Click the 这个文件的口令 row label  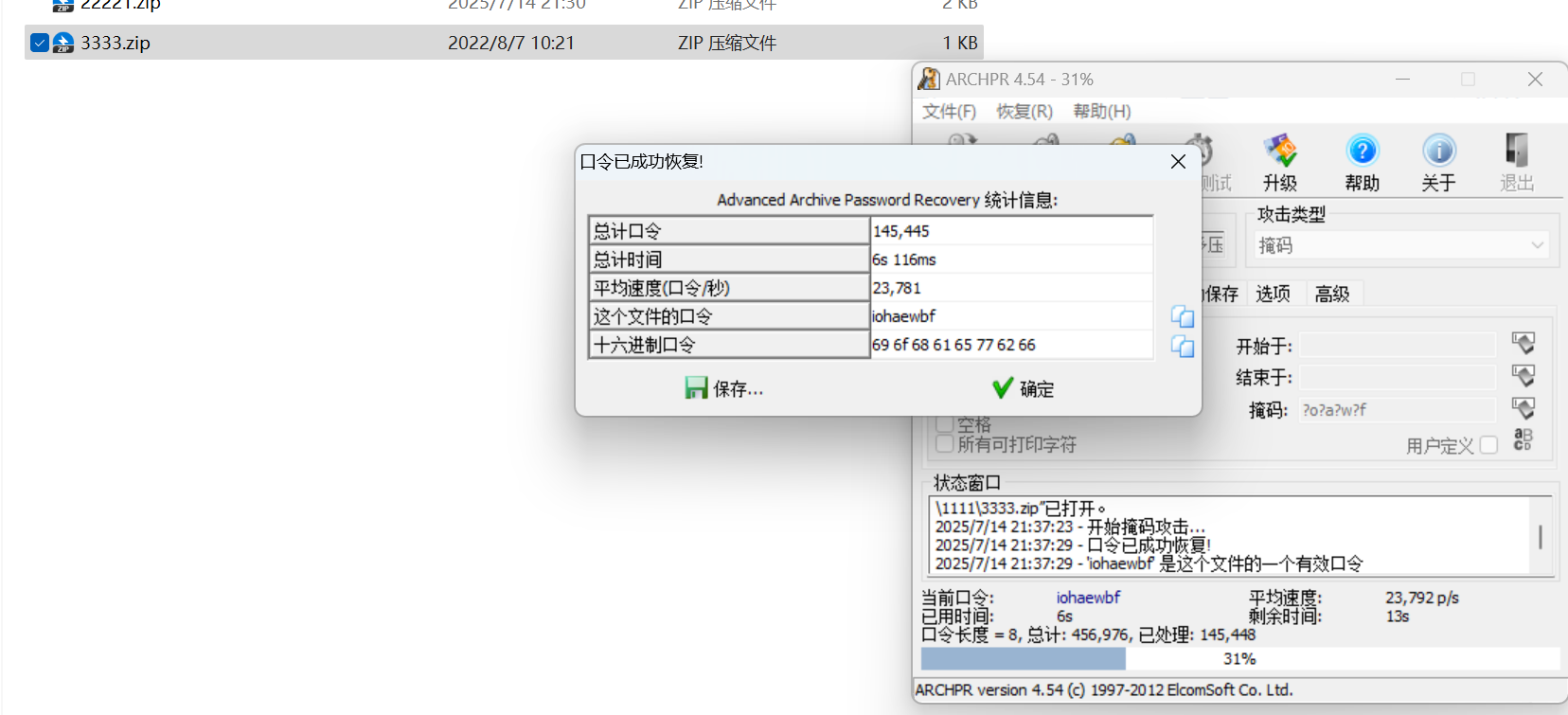[729, 316]
